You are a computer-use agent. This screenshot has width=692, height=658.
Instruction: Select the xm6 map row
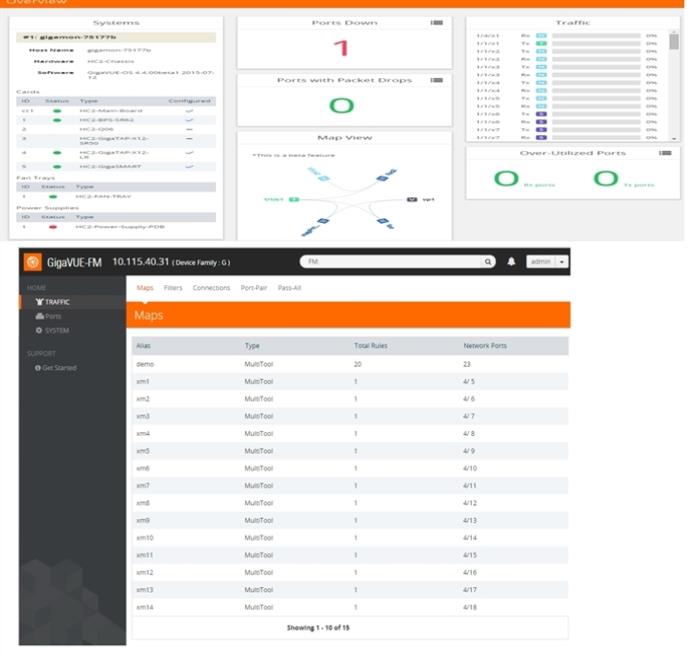point(350,469)
